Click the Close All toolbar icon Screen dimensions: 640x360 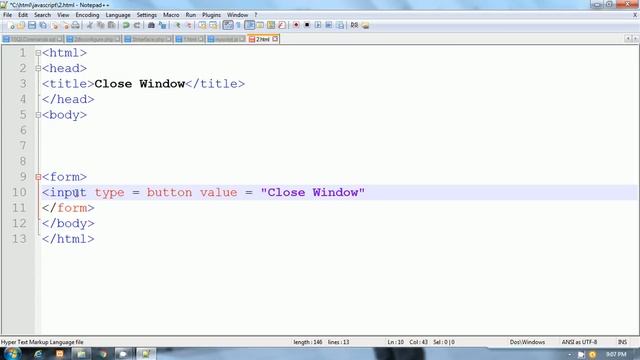click(x=65, y=25)
